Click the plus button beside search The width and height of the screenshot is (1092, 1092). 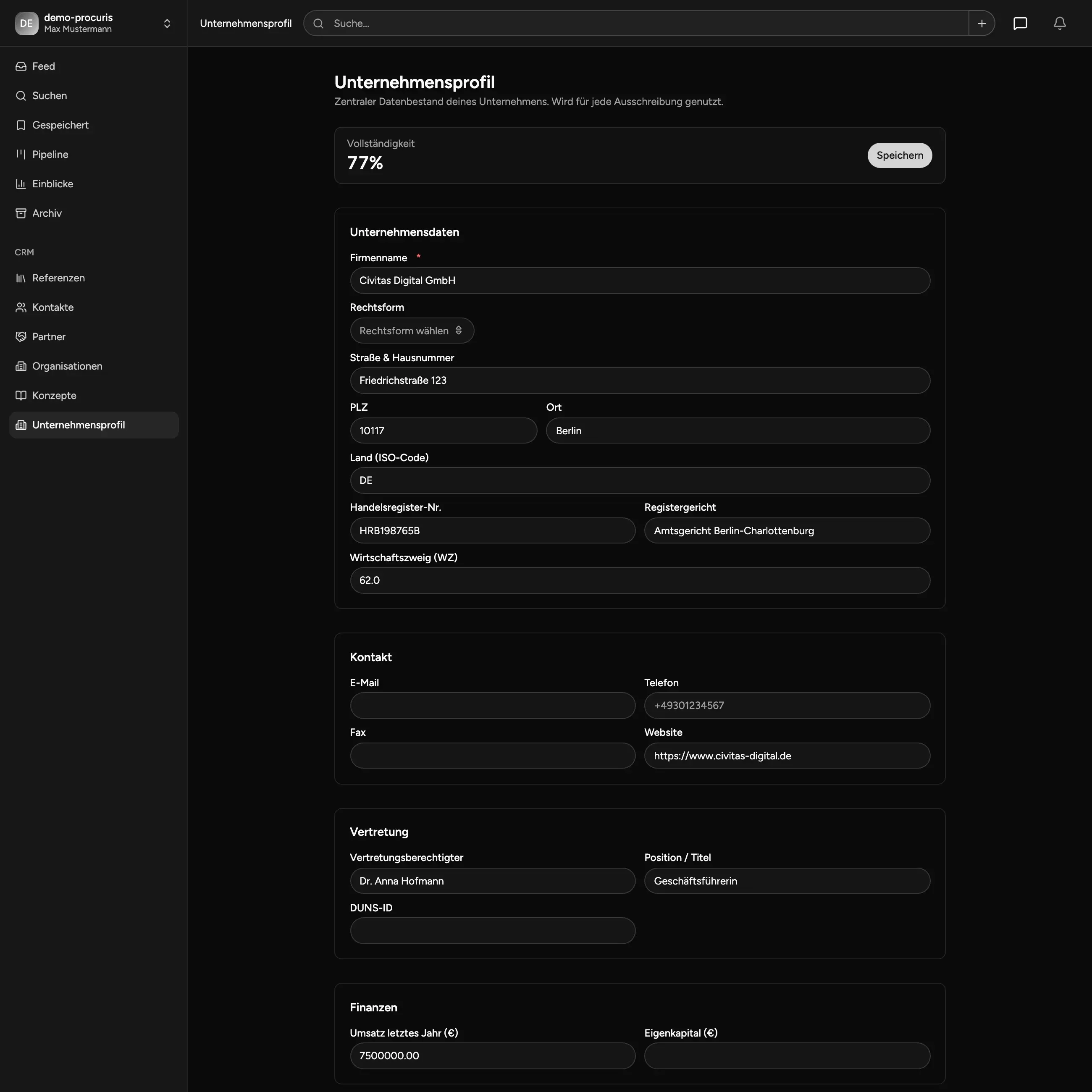click(982, 23)
